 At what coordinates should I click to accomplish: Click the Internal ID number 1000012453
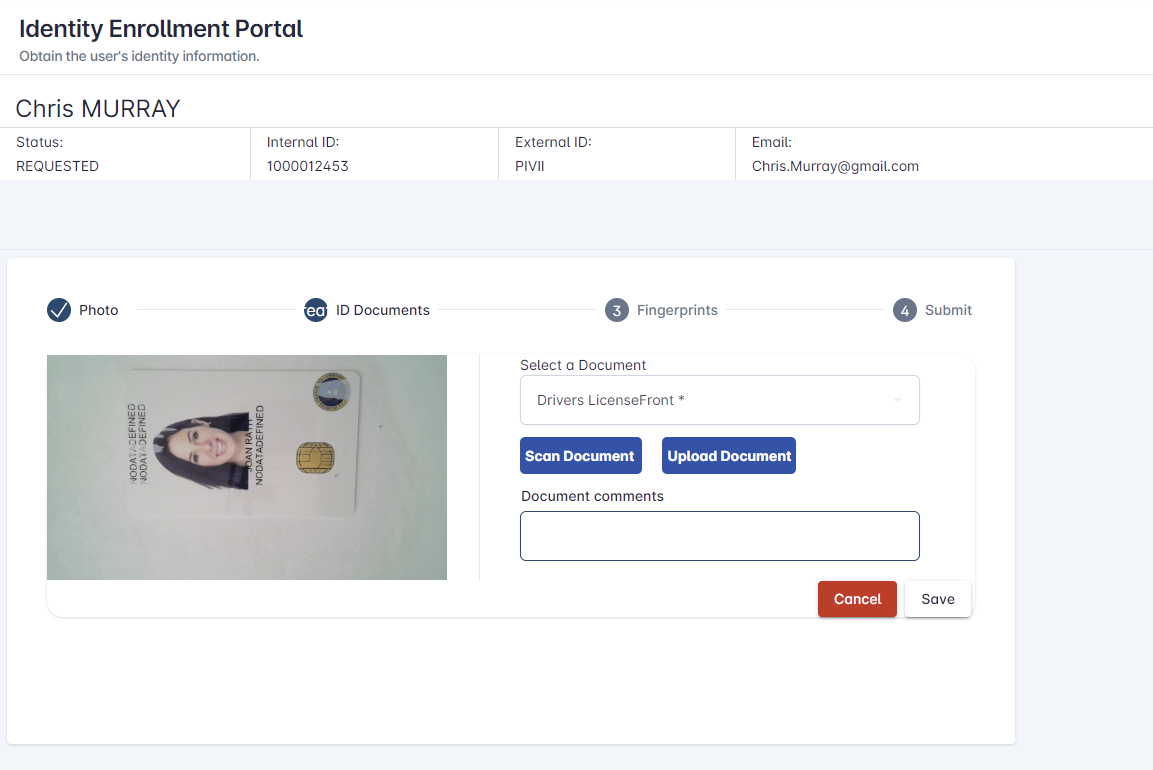click(x=307, y=166)
